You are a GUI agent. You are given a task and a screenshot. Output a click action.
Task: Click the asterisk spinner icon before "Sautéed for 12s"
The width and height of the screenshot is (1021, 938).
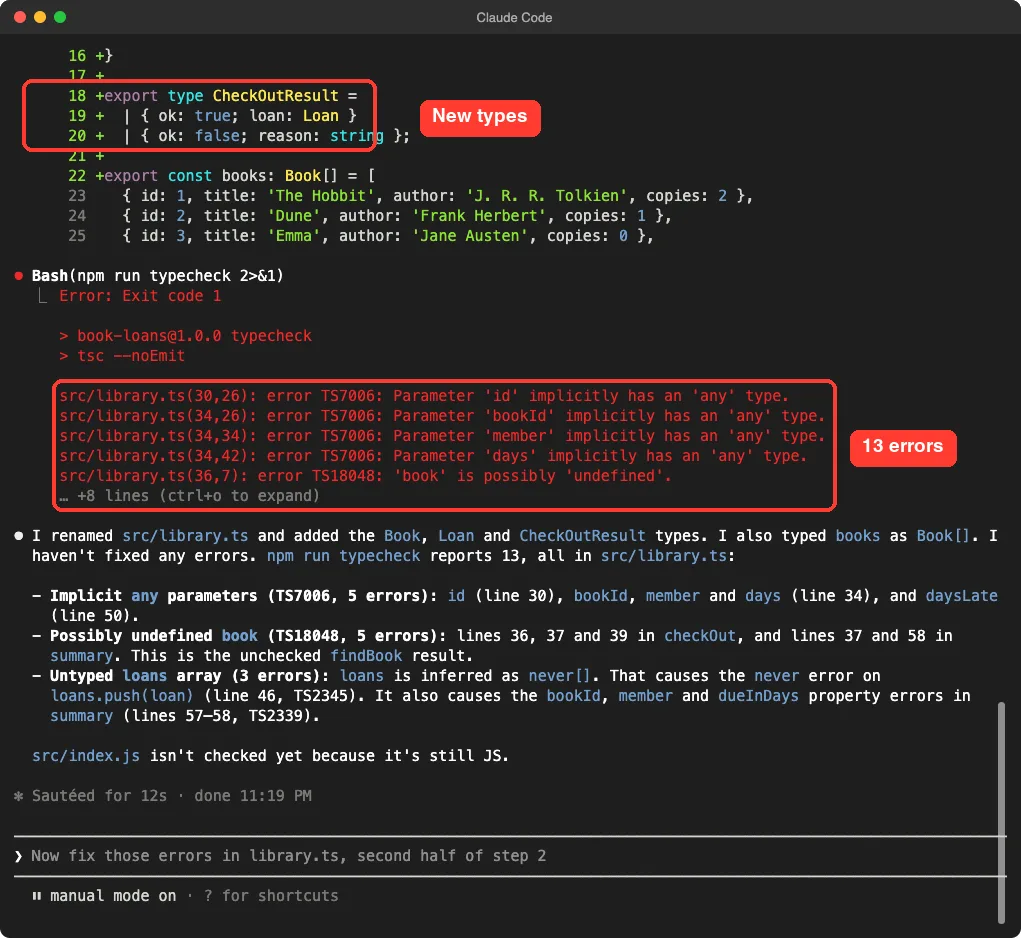[x=19, y=795]
